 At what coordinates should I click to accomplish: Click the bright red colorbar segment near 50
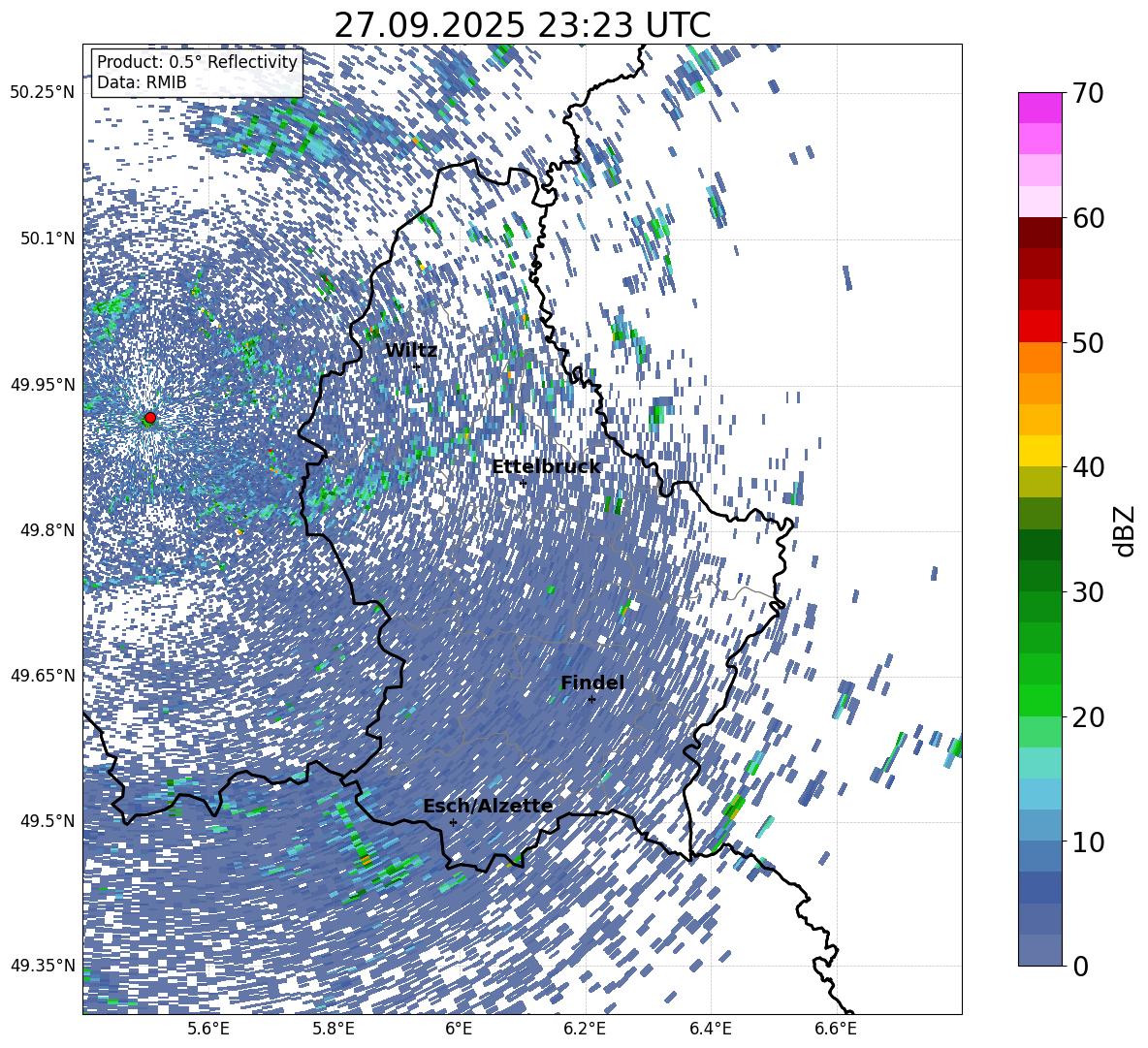click(1039, 327)
